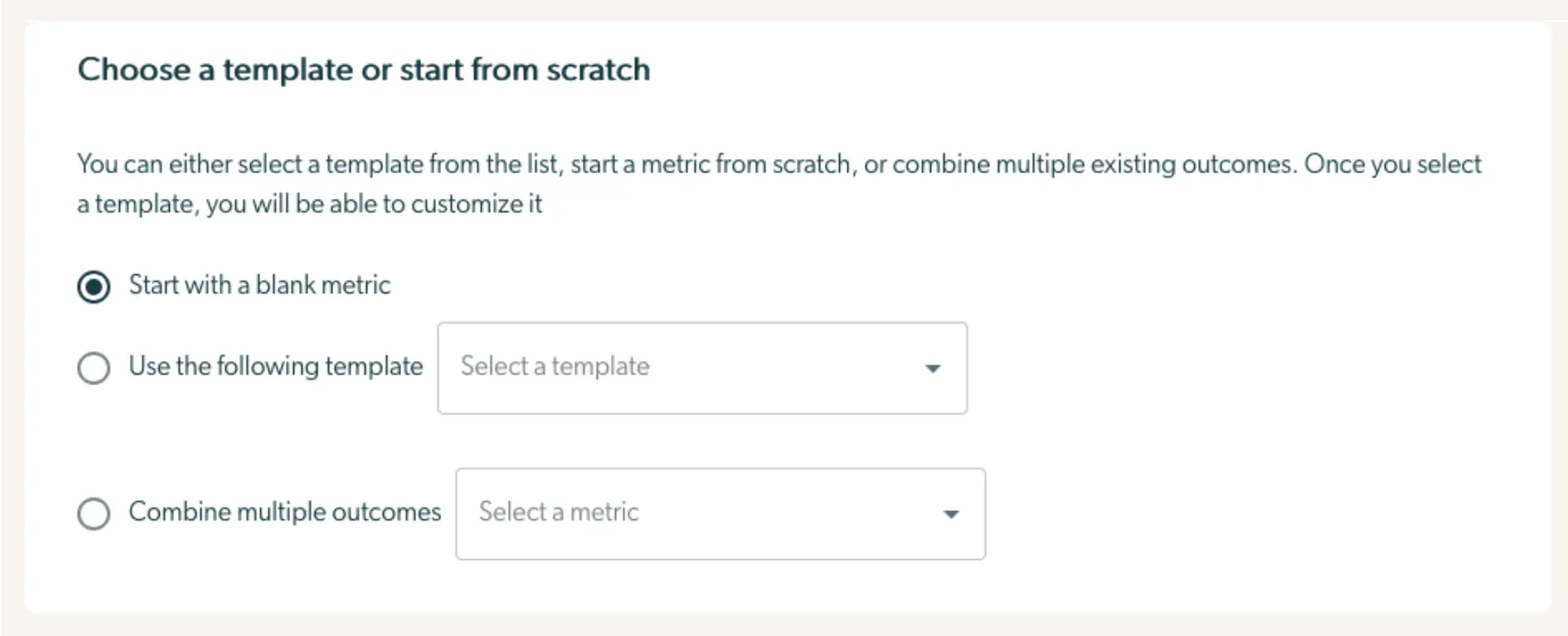This screenshot has height=636, width=1568.
Task: Open the 'Select a template' dropdown
Action: coord(702,367)
